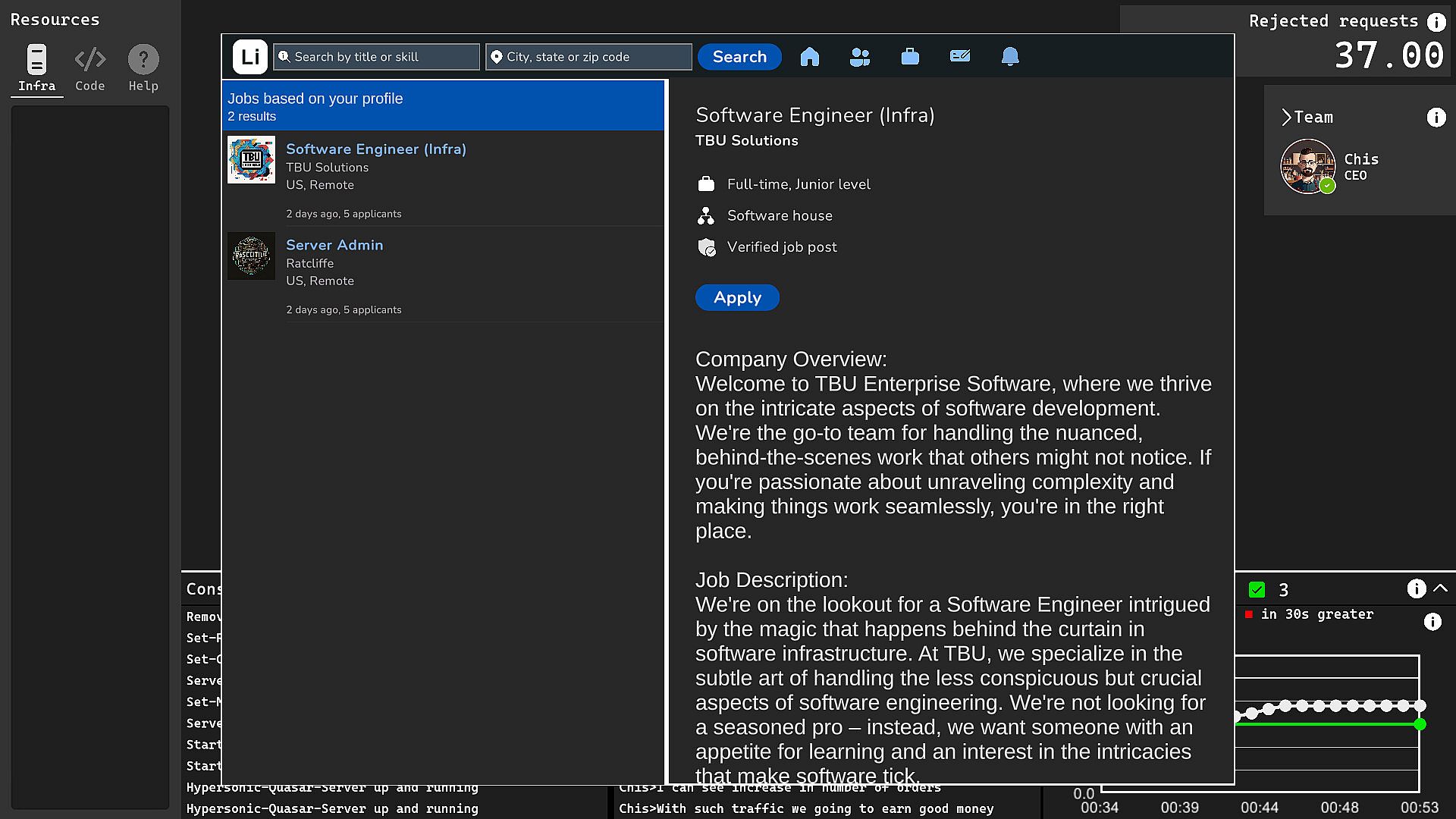Click the Team panel info icon

tap(1436, 118)
